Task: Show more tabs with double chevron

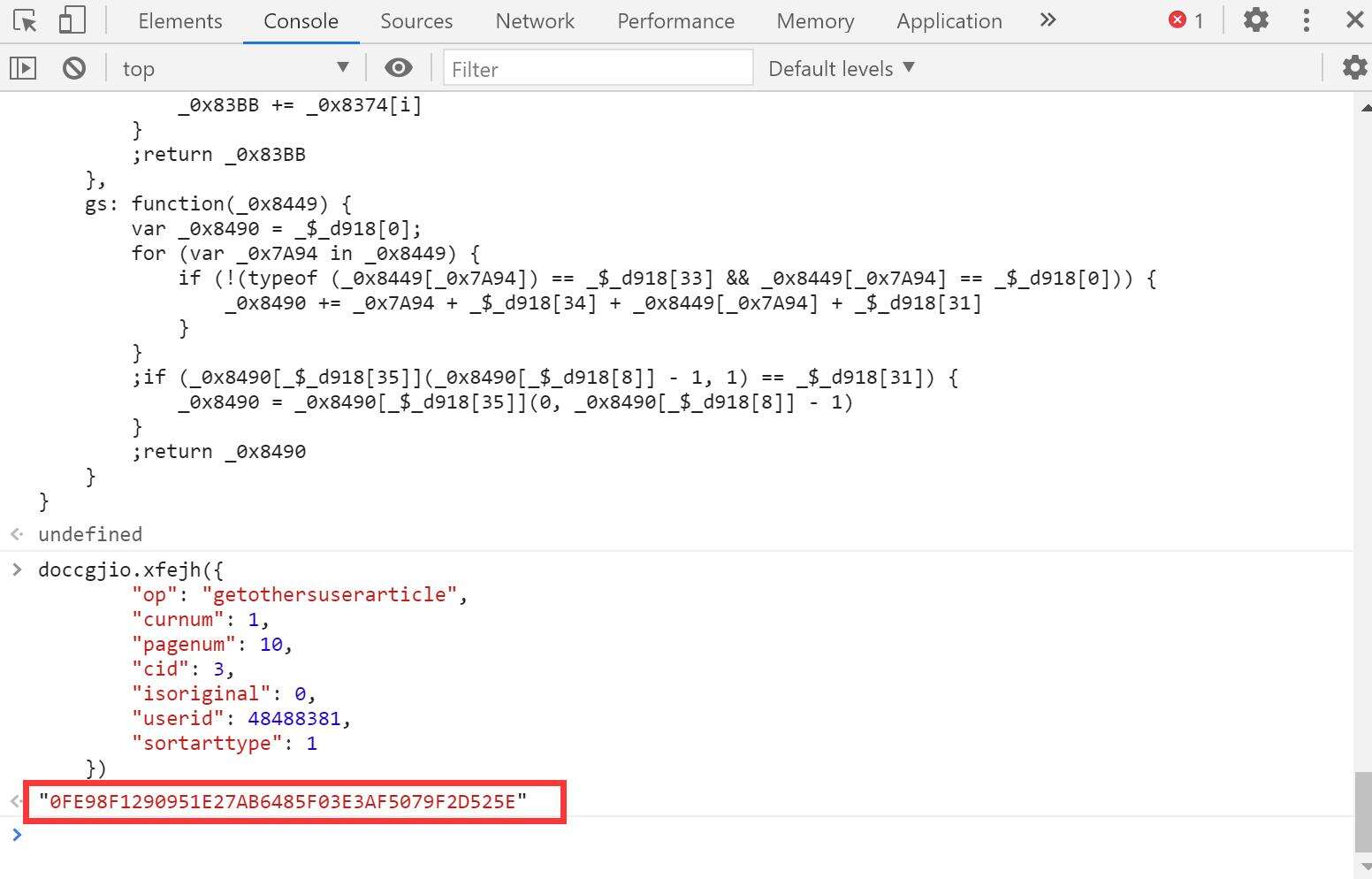Action: (1048, 19)
